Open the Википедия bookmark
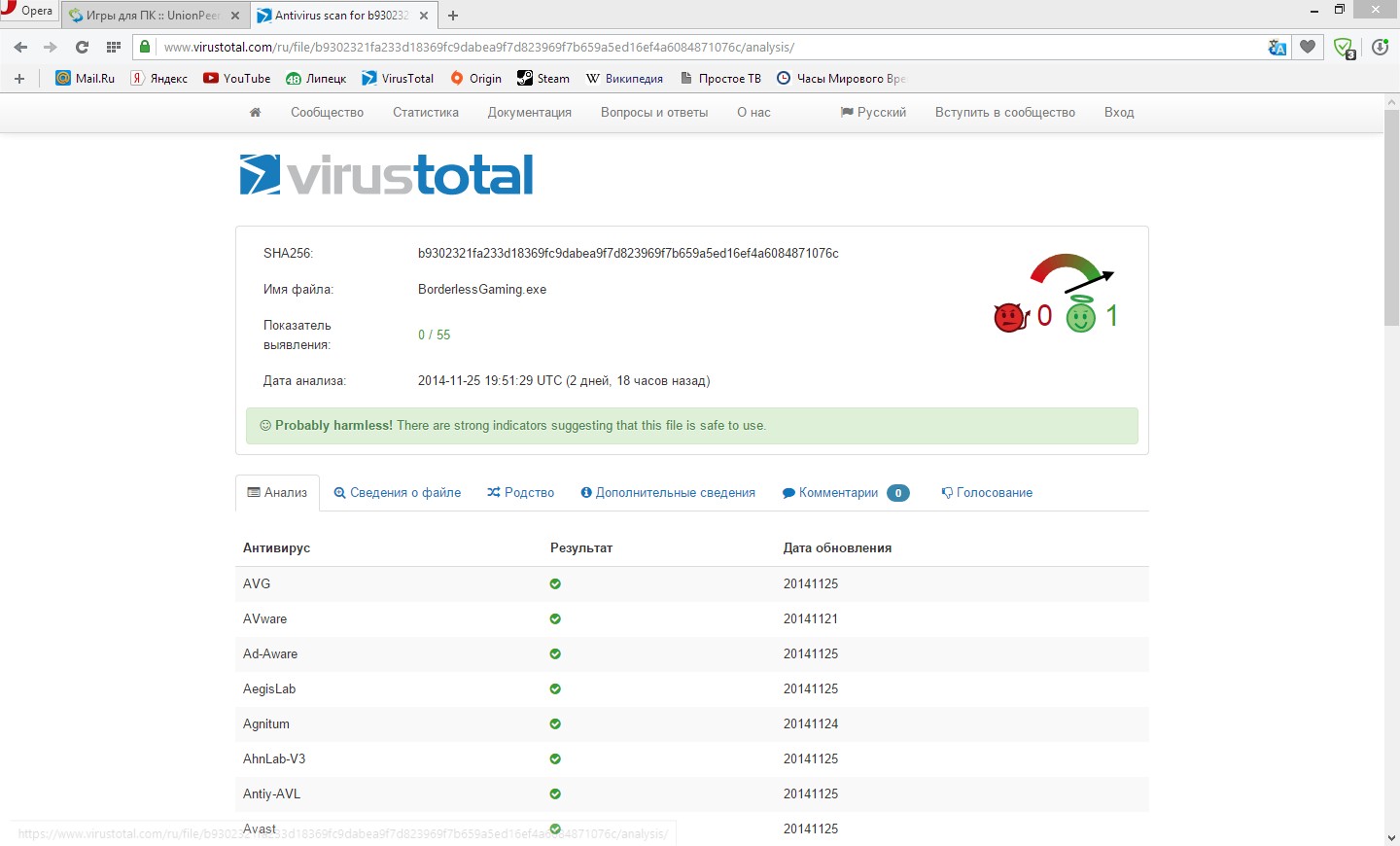Viewport: 1400px width, 846px height. click(624, 78)
